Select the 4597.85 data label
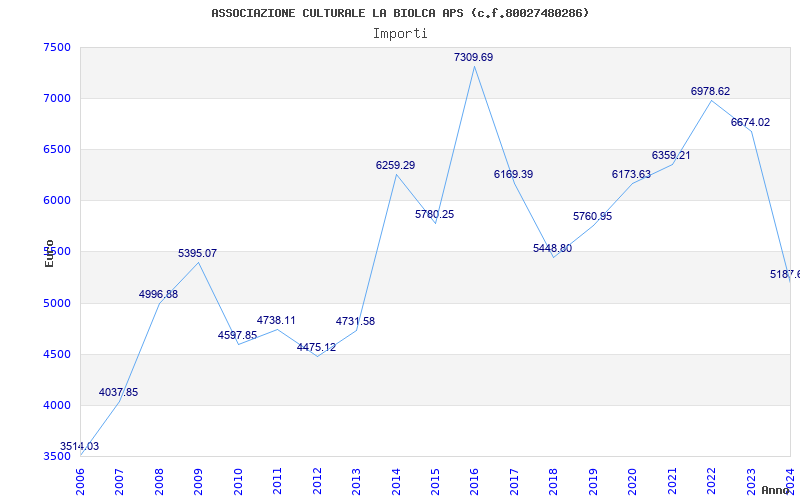Screen dimensions: 800x500 [237, 335]
